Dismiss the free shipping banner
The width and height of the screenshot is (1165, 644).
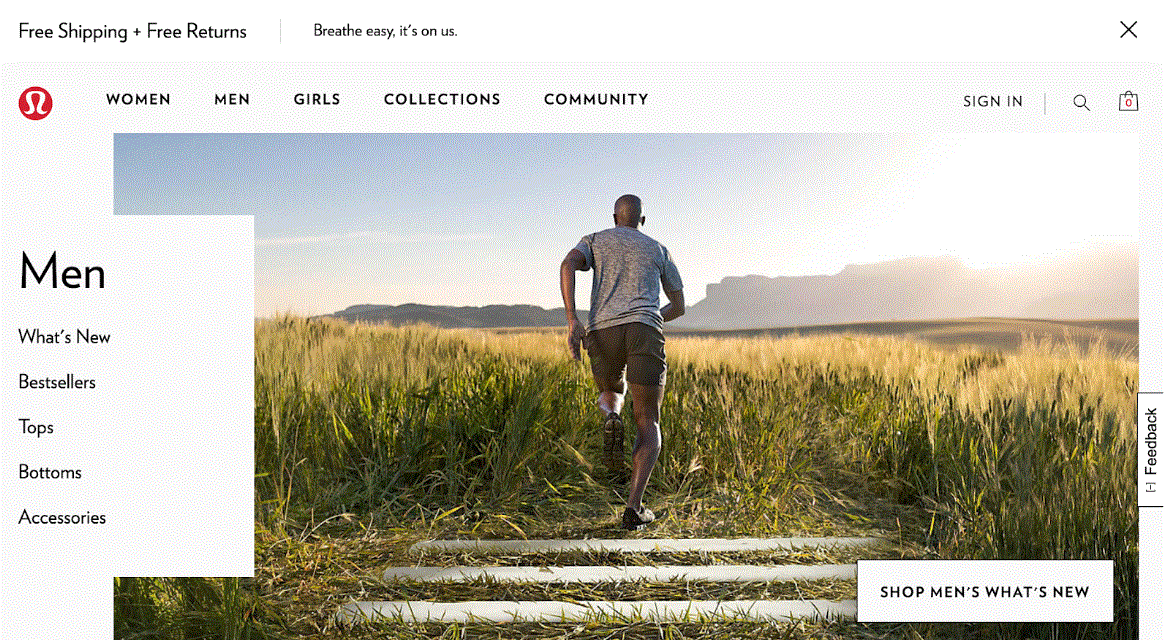point(1128,30)
